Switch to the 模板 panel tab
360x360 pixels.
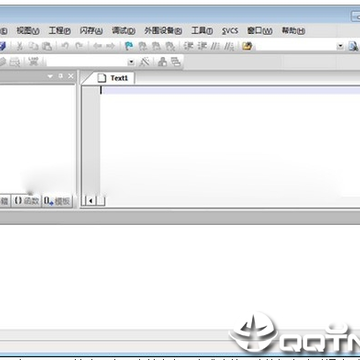click(x=57, y=201)
